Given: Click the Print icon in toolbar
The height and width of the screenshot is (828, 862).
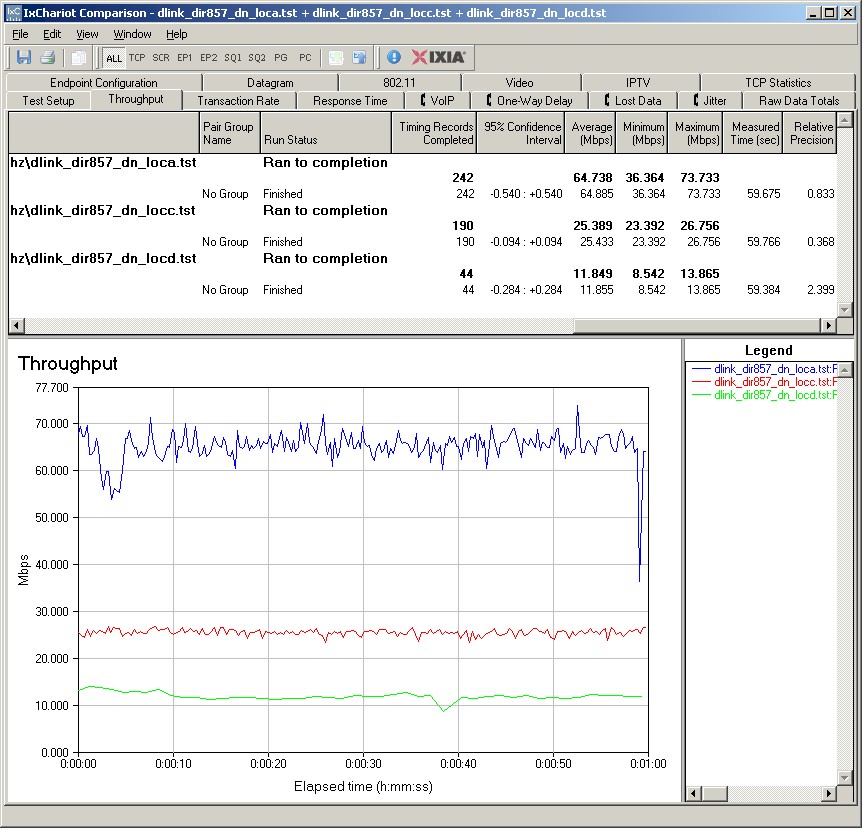Looking at the screenshot, I should click(48, 57).
